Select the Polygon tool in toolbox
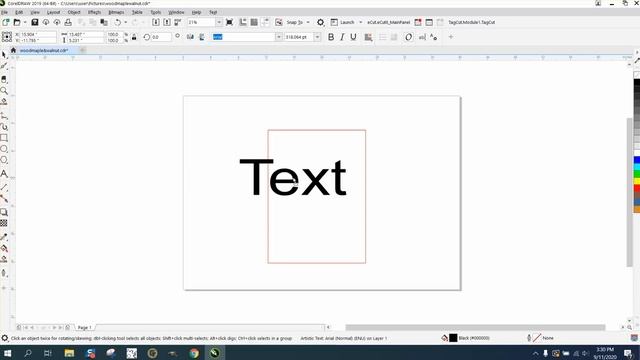 pyautogui.click(x=4, y=160)
